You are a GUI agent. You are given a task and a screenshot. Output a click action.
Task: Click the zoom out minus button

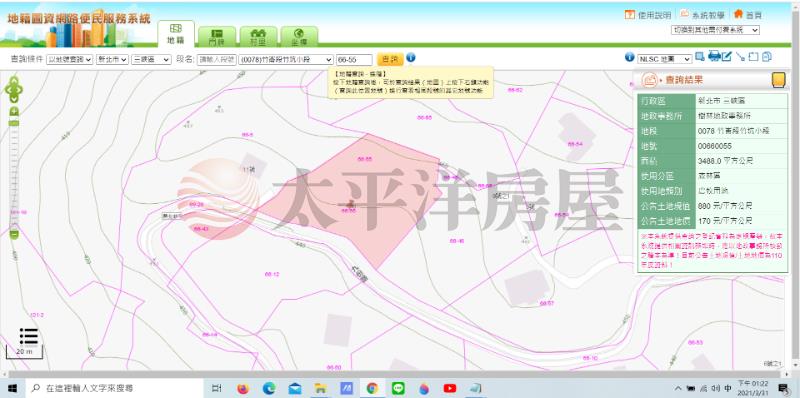coord(14,235)
